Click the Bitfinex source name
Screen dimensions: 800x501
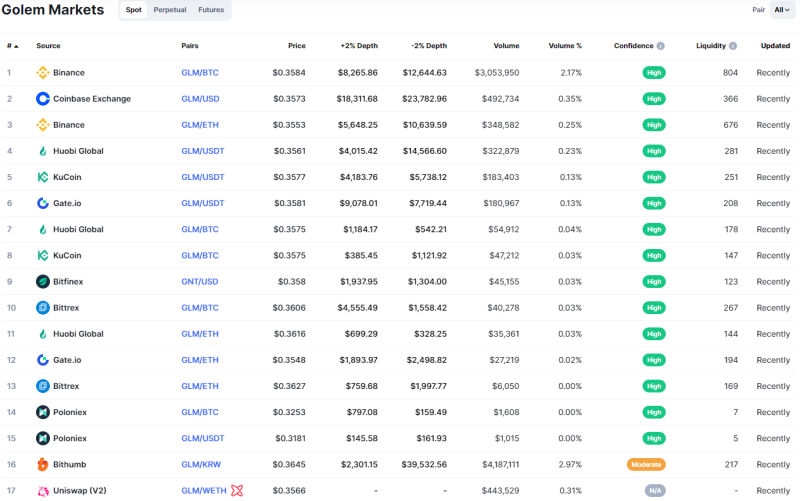click(x=68, y=281)
